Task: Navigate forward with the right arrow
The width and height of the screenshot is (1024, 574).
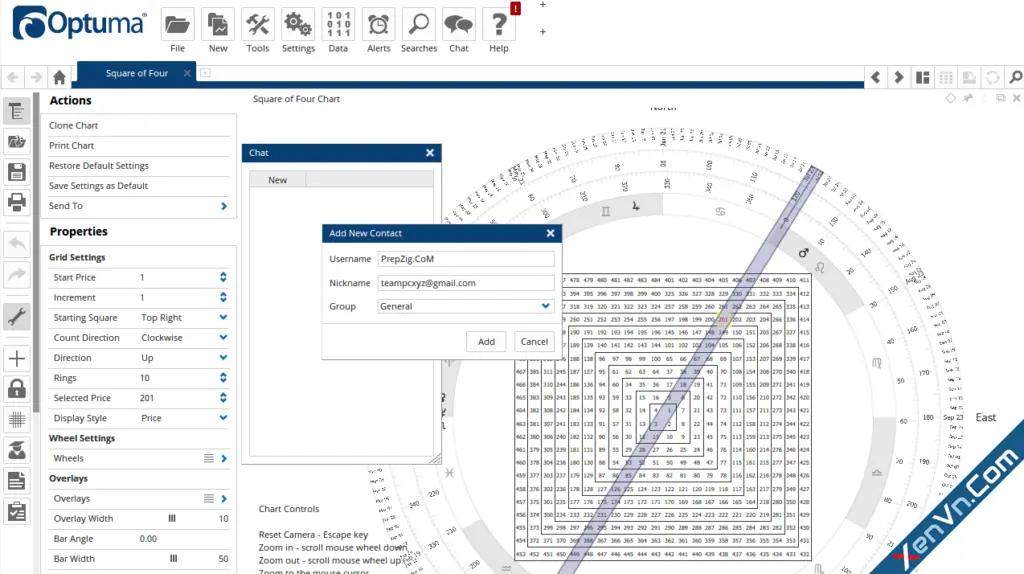Action: click(x=36, y=77)
